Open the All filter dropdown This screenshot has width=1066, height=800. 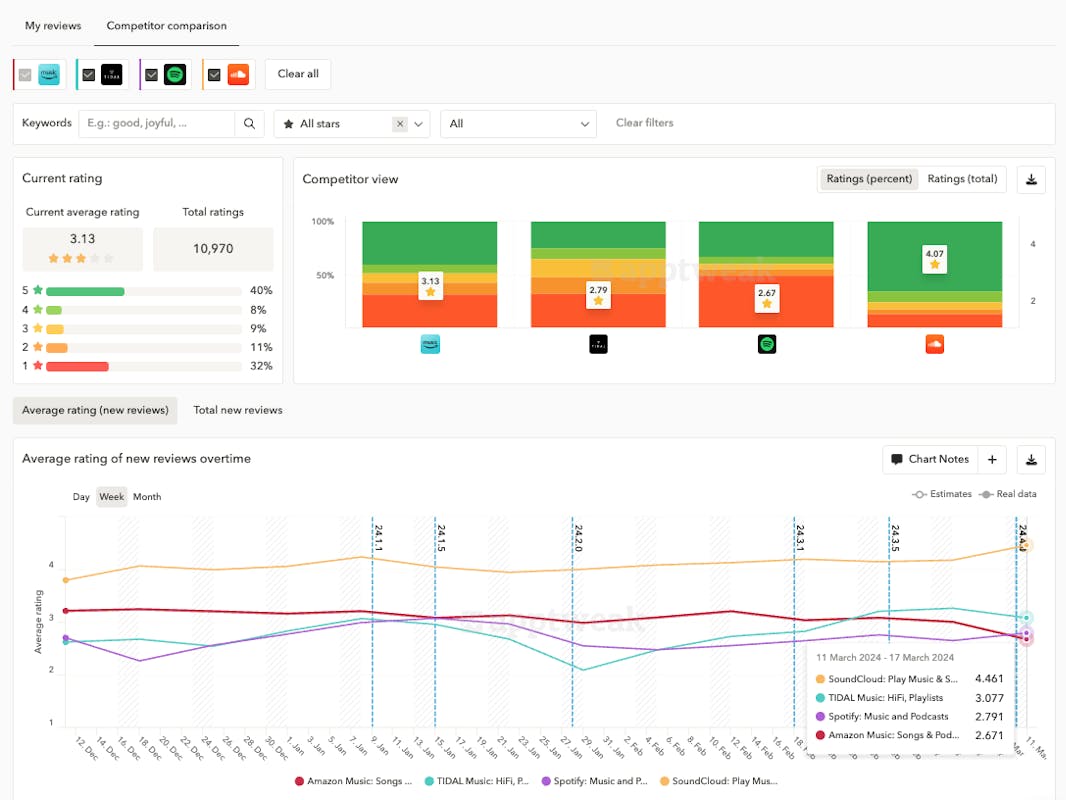pyautogui.click(x=518, y=124)
